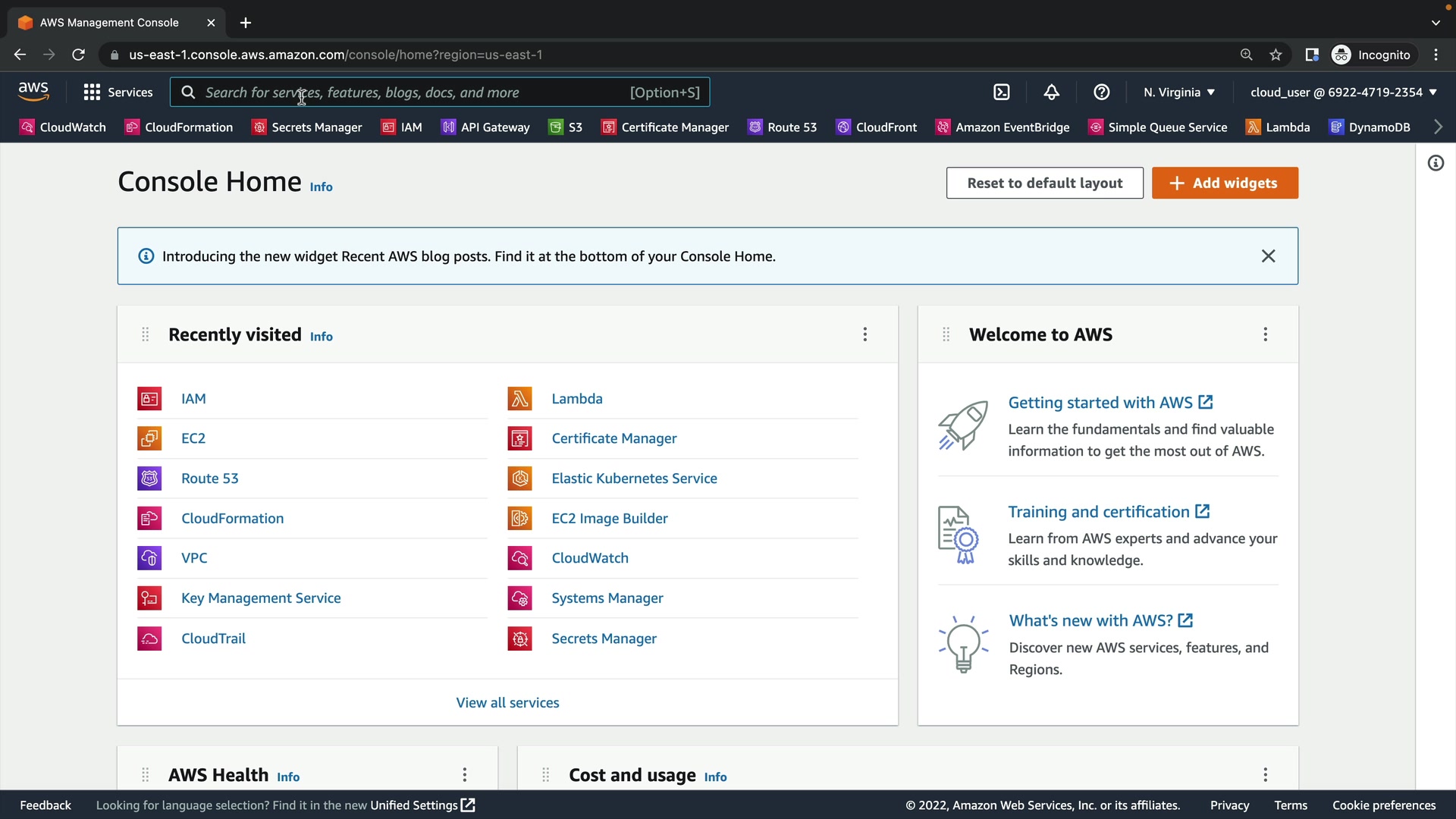Click the EC2 service icon
Viewport: 1456px width, 819px height.
coord(149,438)
